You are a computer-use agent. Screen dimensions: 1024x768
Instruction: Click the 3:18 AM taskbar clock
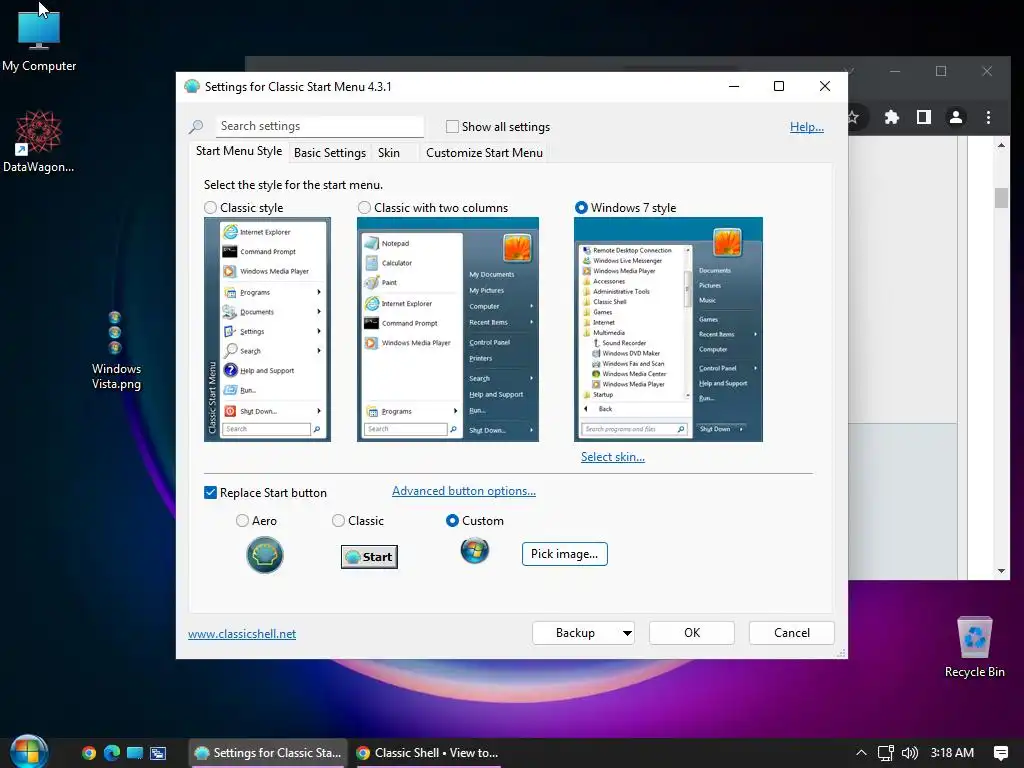[952, 753]
